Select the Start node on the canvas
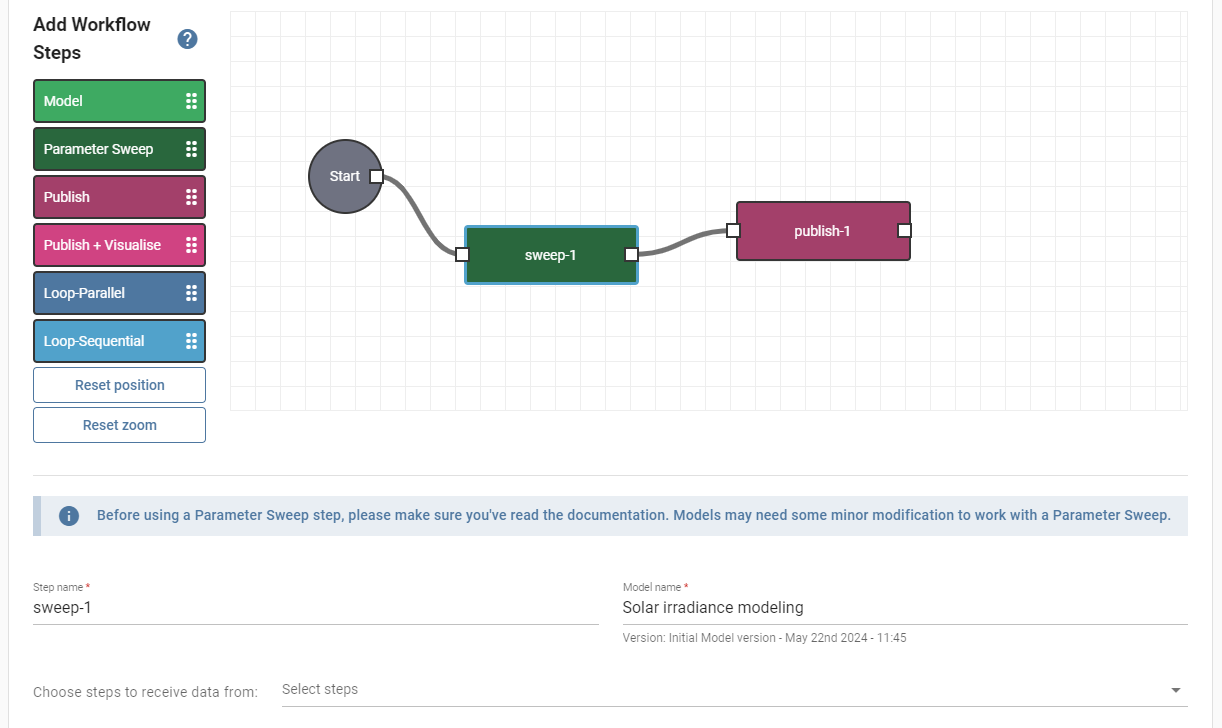The width and height of the screenshot is (1222, 728). [x=343, y=176]
